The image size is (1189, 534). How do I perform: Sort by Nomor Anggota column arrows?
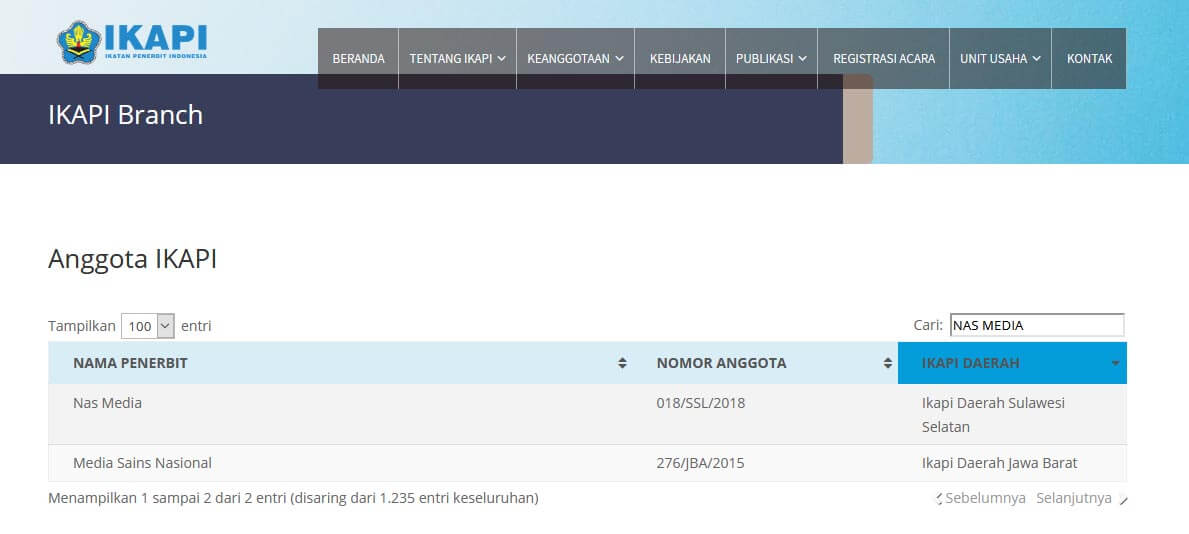pyautogui.click(x=887, y=363)
